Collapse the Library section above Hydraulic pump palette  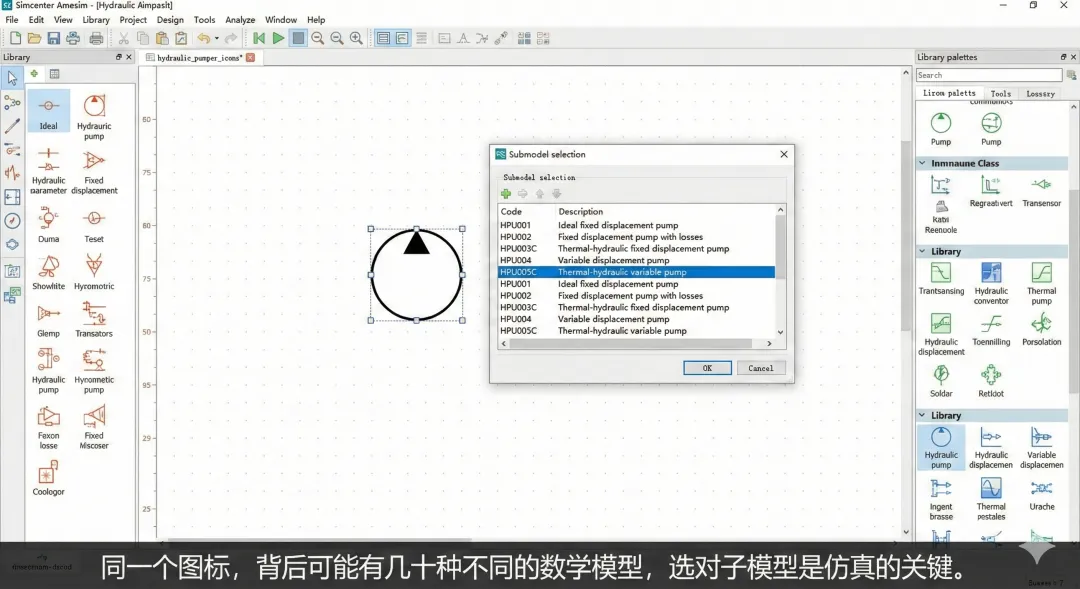click(922, 415)
